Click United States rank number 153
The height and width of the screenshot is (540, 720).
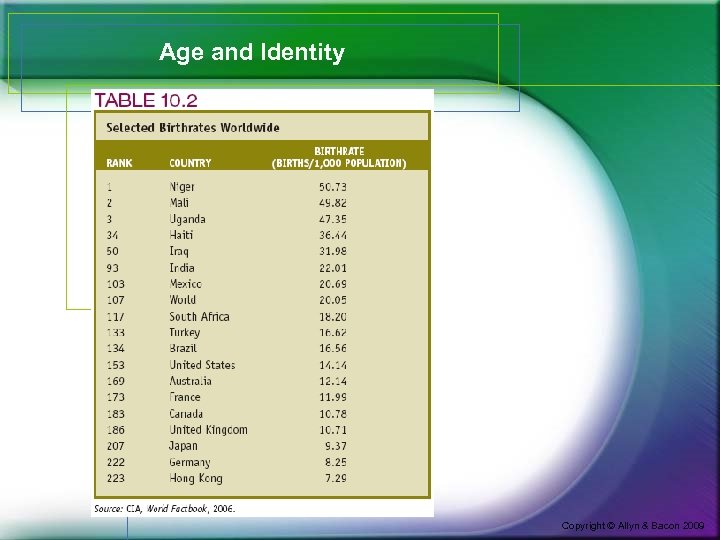coord(116,365)
